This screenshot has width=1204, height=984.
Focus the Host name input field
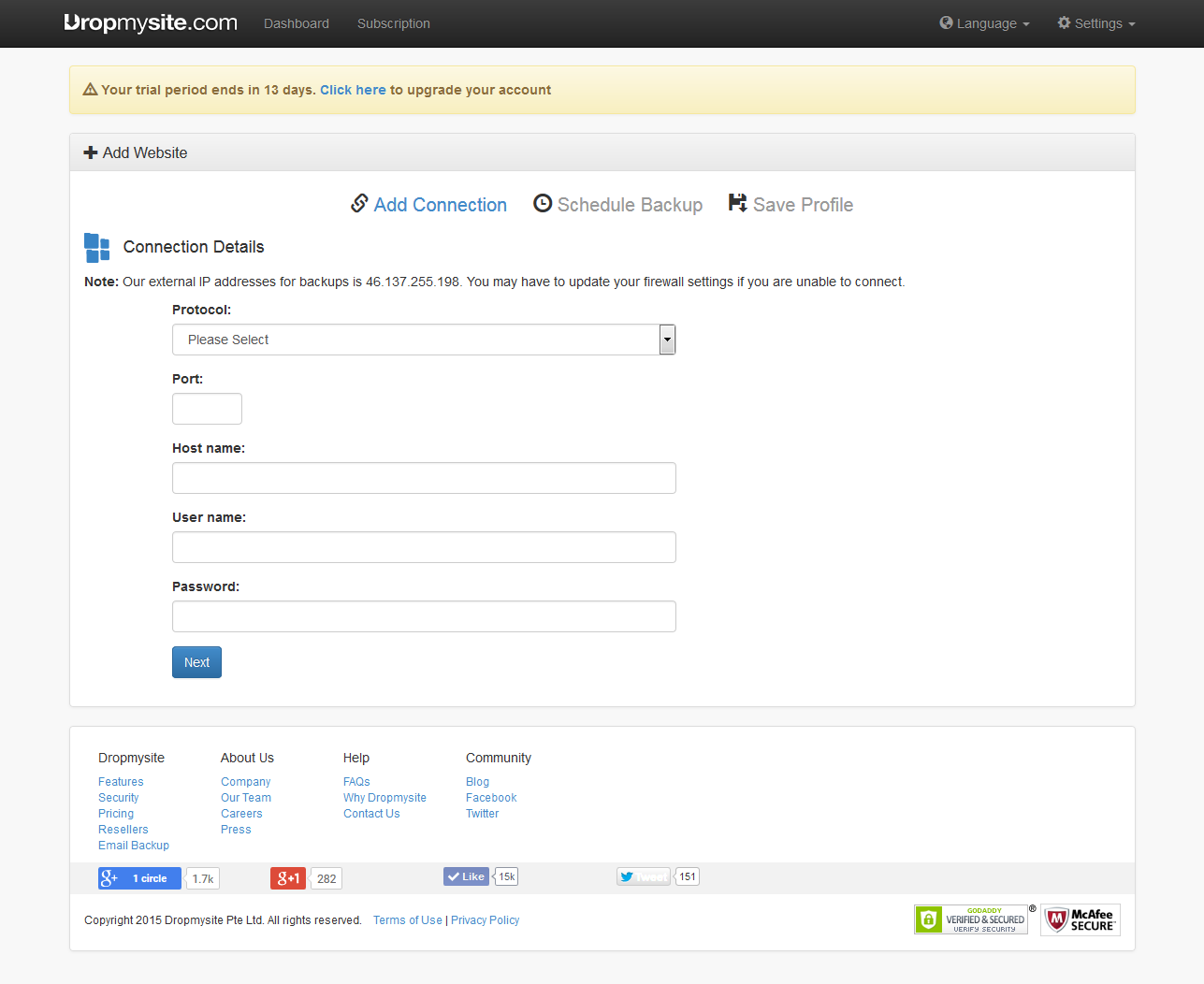[x=424, y=478]
